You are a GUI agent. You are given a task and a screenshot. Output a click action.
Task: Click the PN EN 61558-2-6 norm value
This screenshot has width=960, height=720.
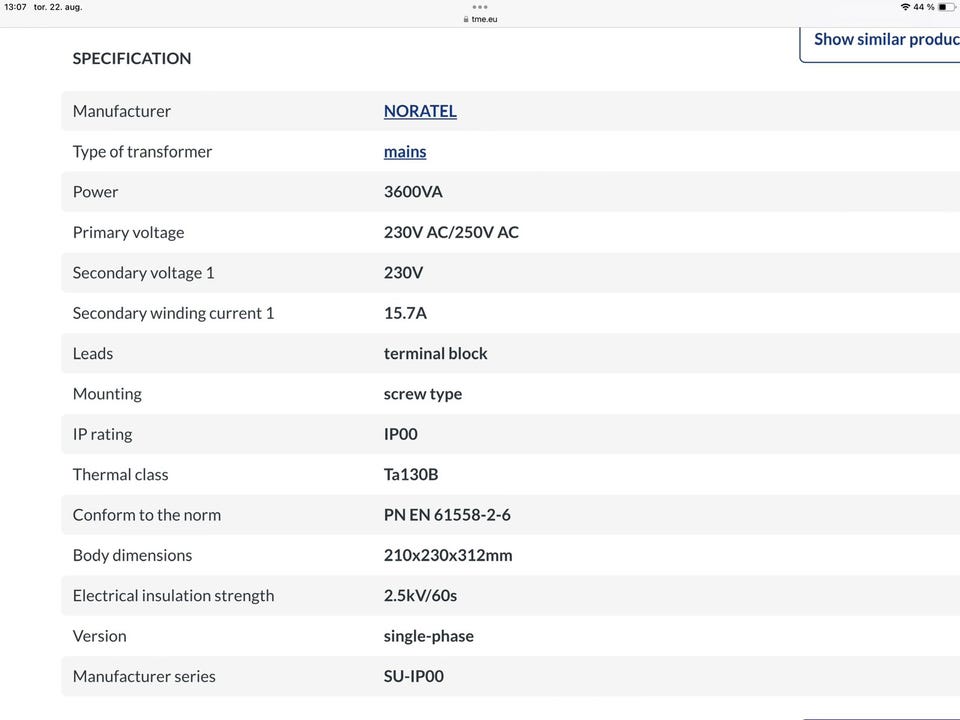click(447, 515)
